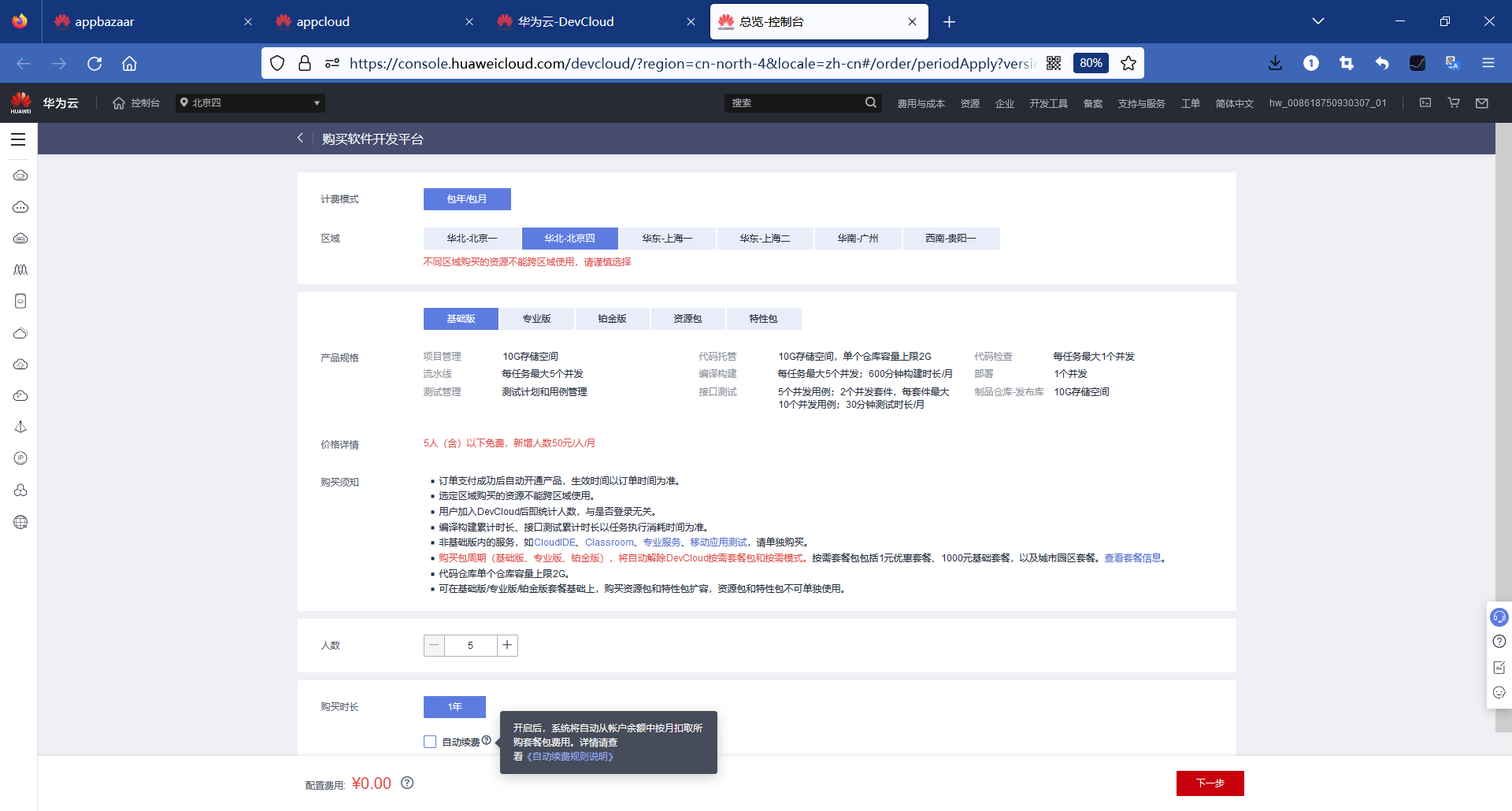
Task: Enable the 自动续费 checkbox
Action: 430,742
